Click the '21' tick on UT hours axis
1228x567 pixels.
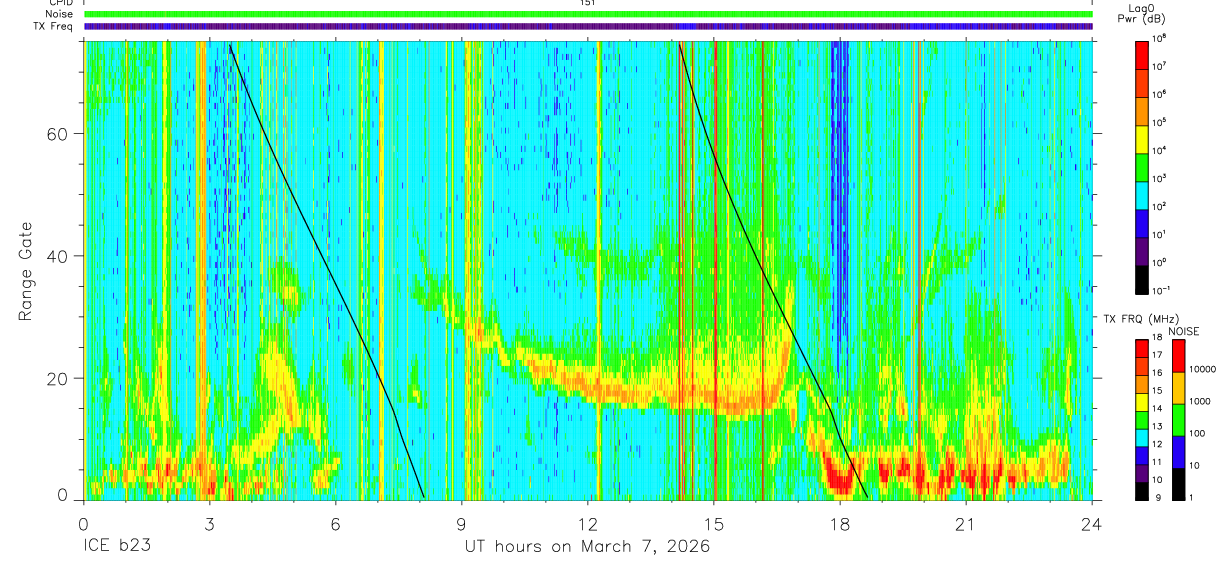tap(966, 523)
